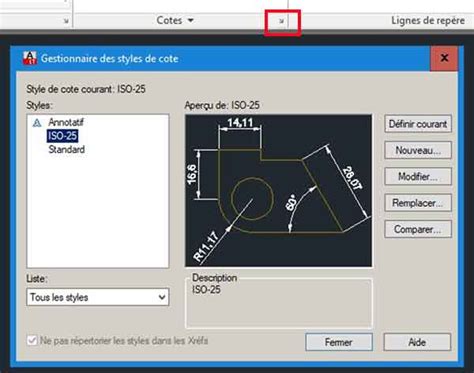
Task: Click the Fermer button
Action: pos(339,342)
